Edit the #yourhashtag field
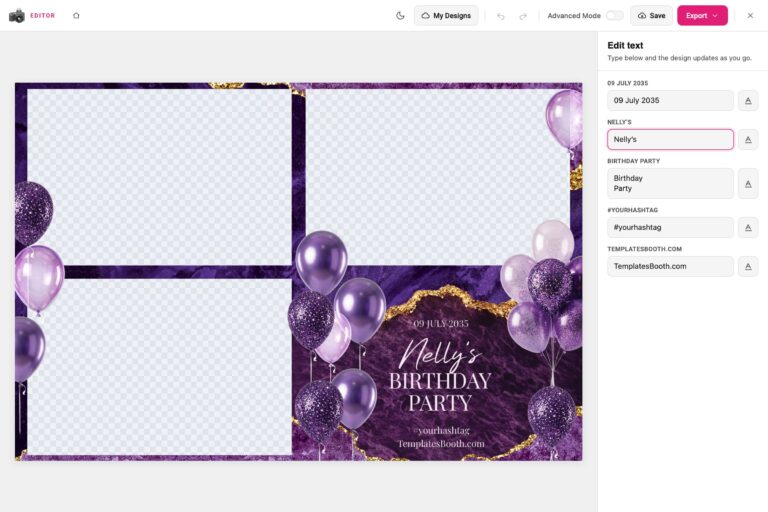 (x=670, y=227)
